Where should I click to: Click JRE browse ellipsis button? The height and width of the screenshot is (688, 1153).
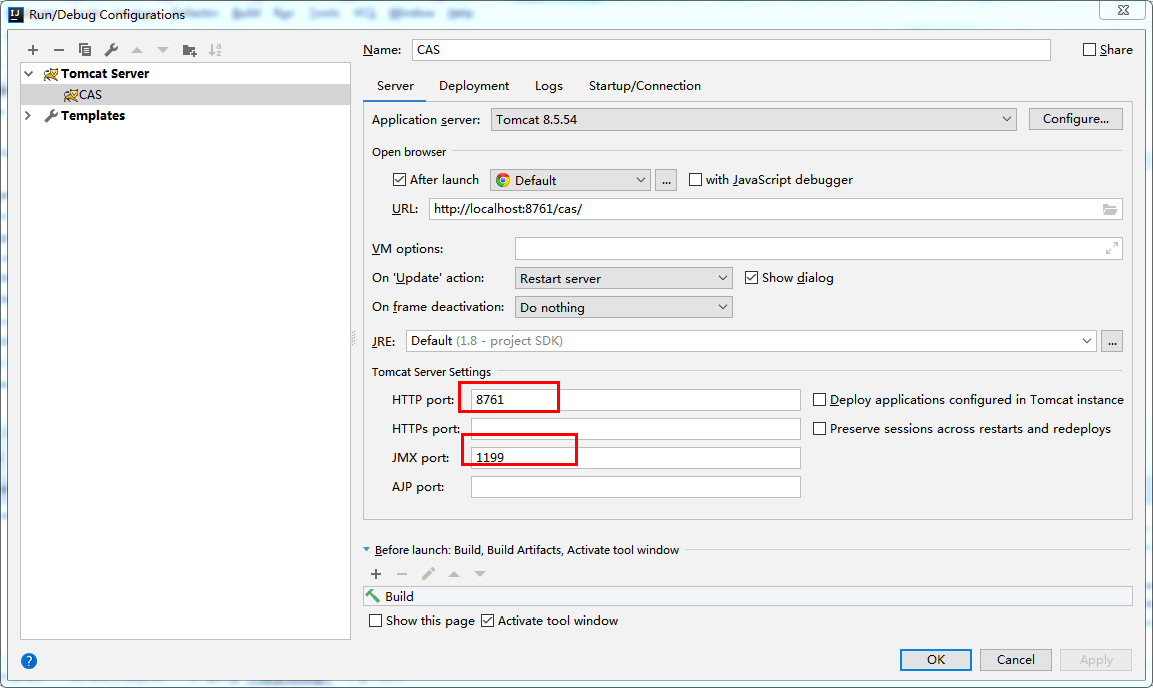(x=1111, y=341)
